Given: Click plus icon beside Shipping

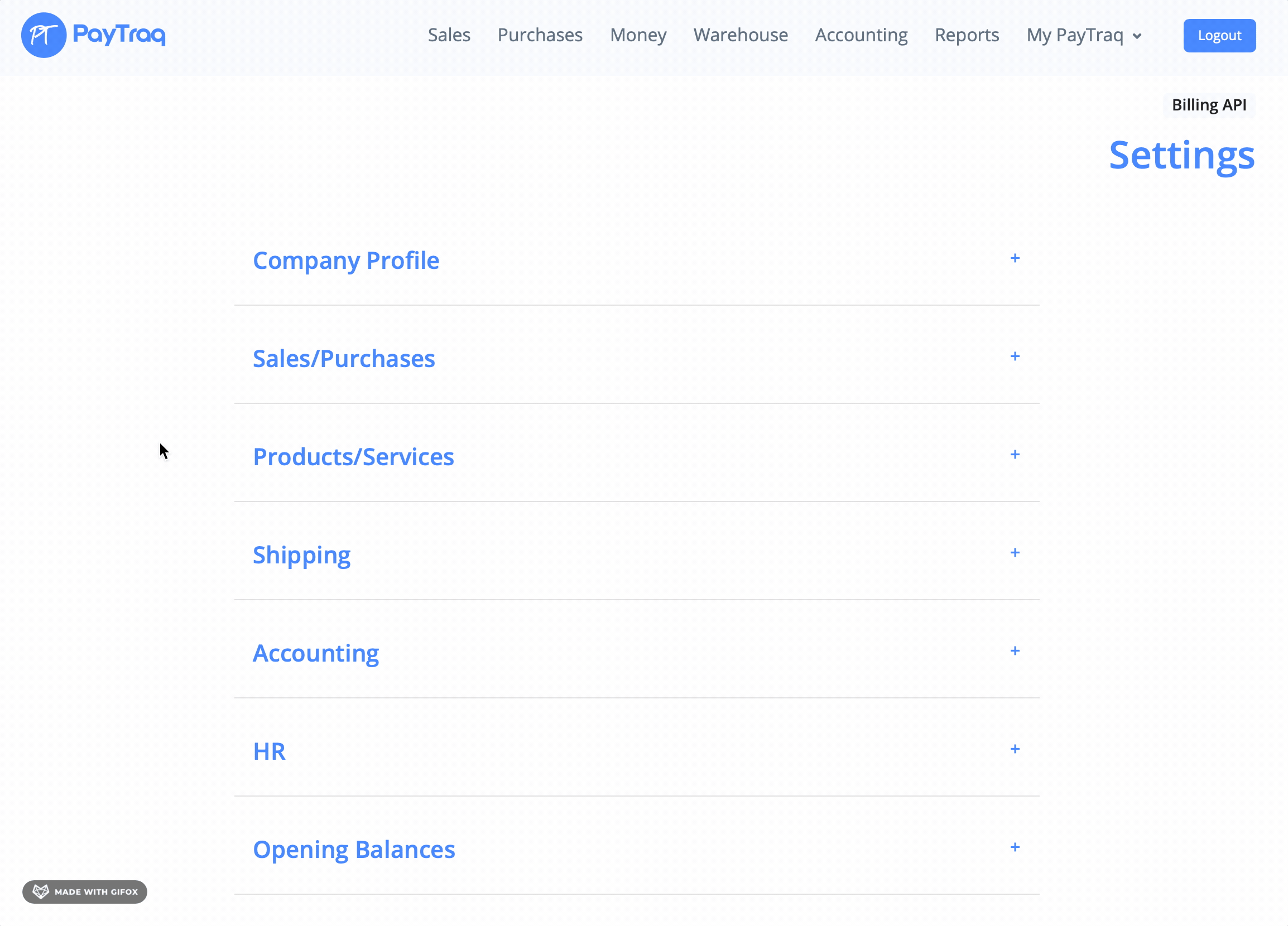Looking at the screenshot, I should 1015,553.
